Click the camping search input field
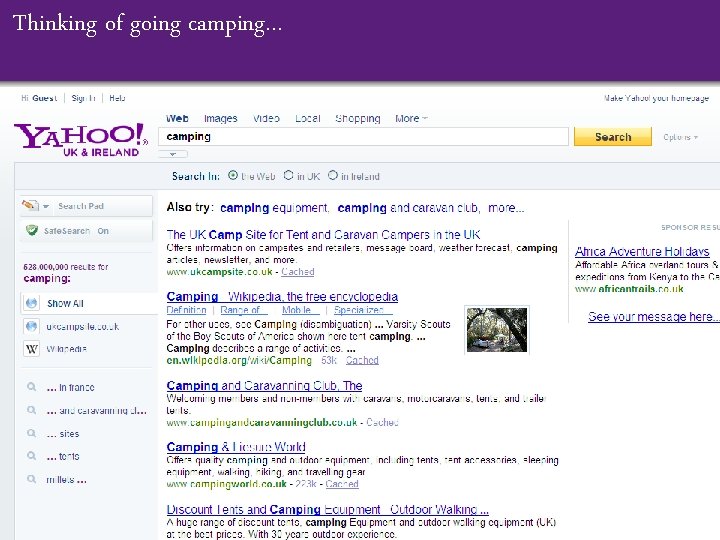The width and height of the screenshot is (720, 540). [x=363, y=136]
